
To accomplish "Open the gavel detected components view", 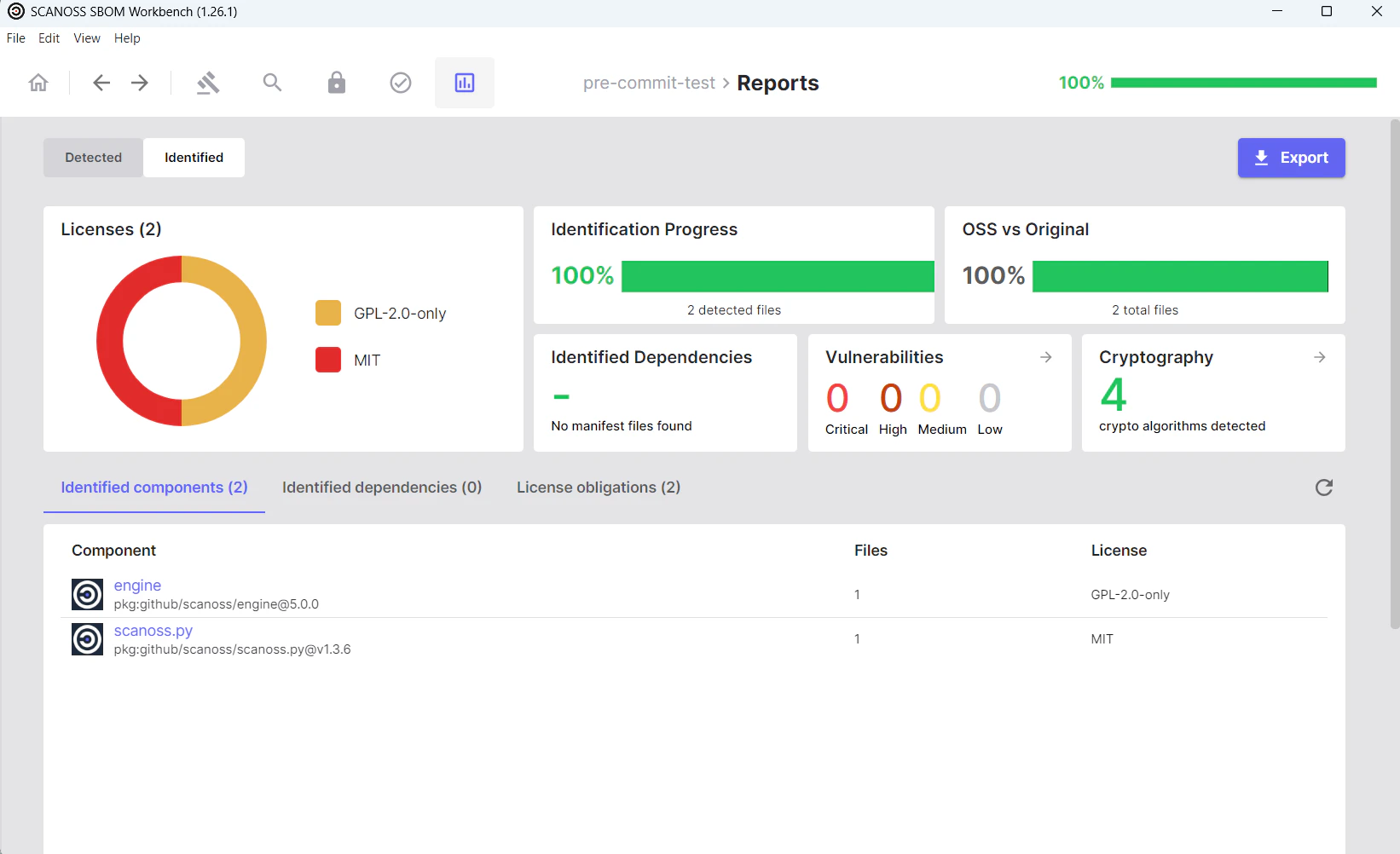I will point(208,83).
